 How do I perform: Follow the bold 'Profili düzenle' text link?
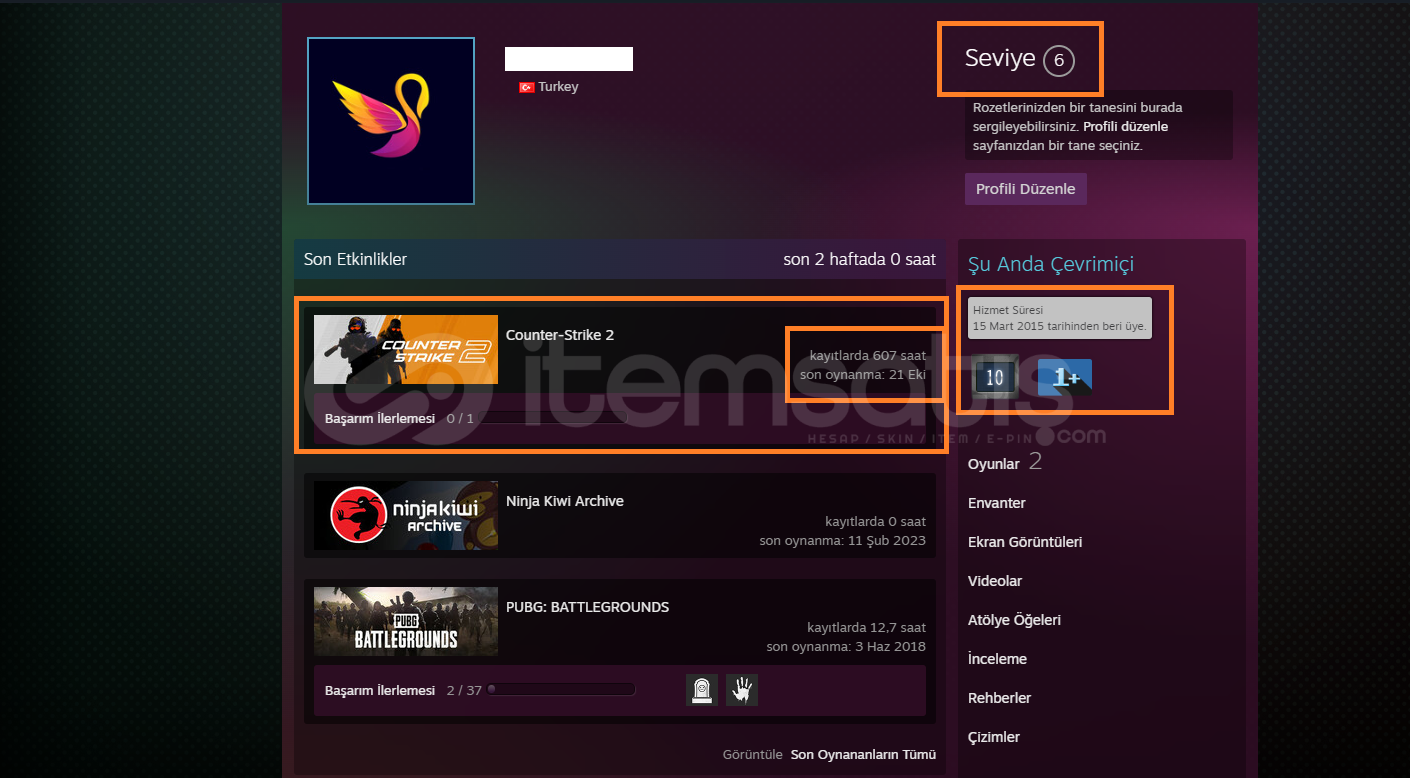click(1125, 127)
